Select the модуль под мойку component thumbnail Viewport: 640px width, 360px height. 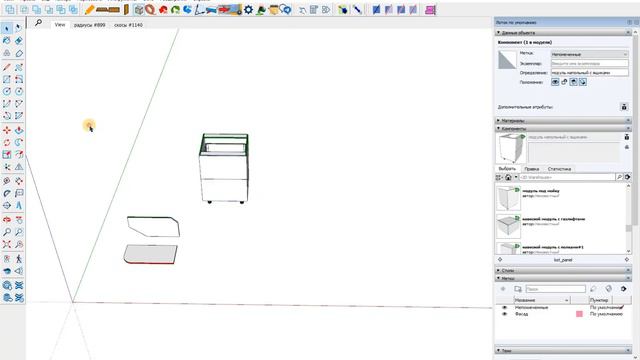click(x=508, y=198)
